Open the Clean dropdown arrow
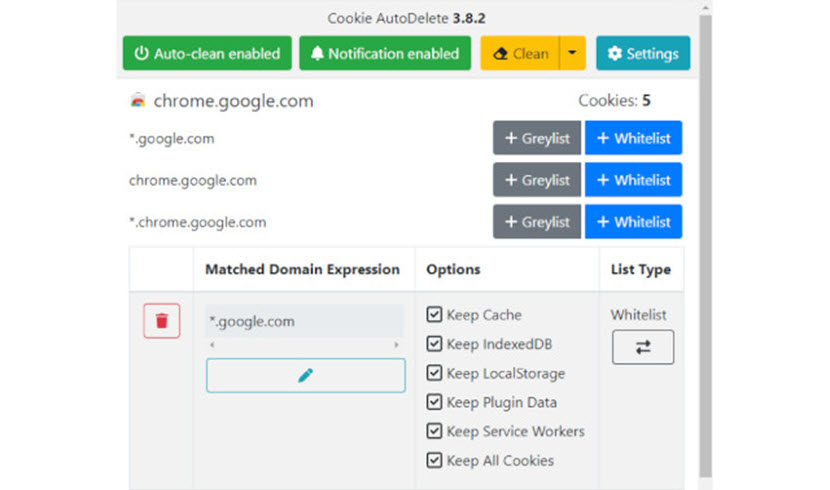Screen dimensions: 830x490 tap(572, 53)
